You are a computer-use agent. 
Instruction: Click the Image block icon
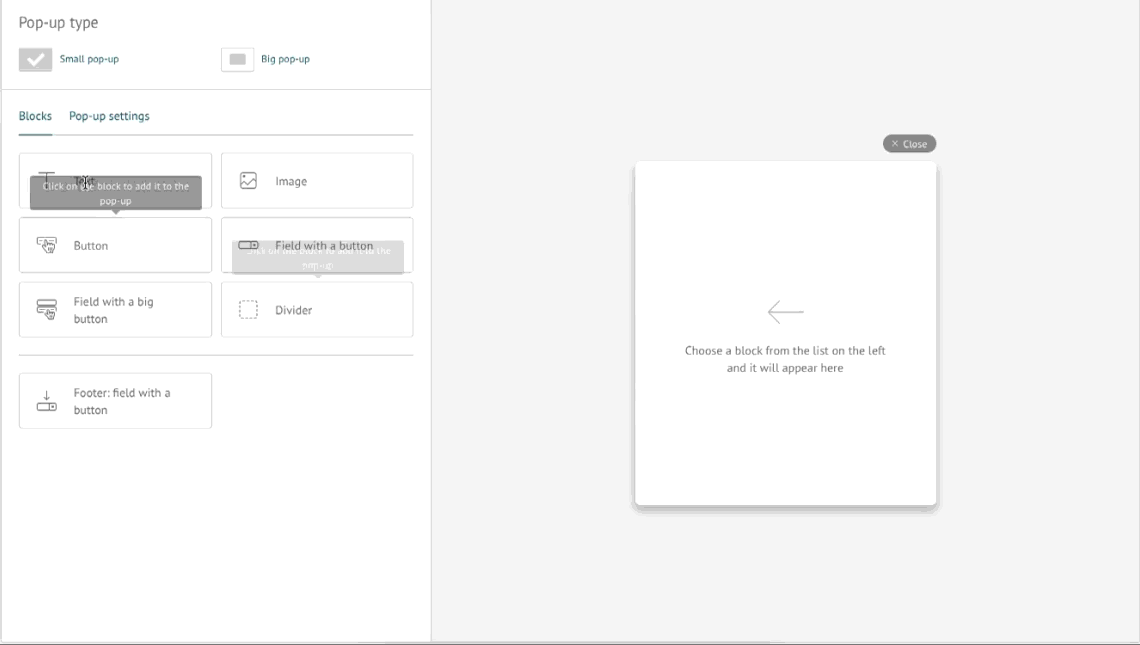point(248,181)
